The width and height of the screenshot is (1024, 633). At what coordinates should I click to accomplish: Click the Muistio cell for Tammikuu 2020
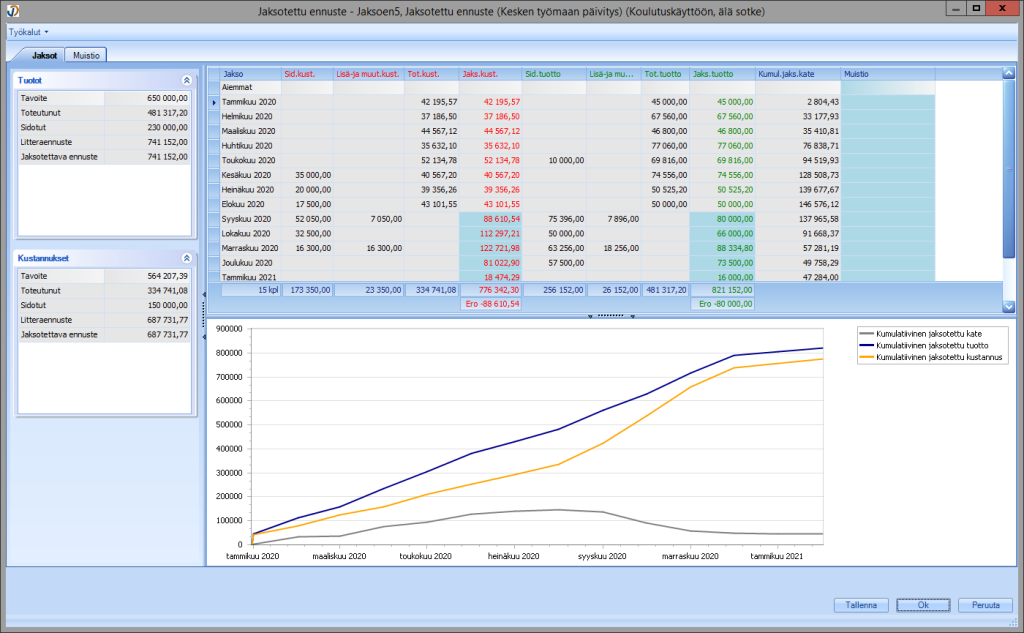pos(888,102)
